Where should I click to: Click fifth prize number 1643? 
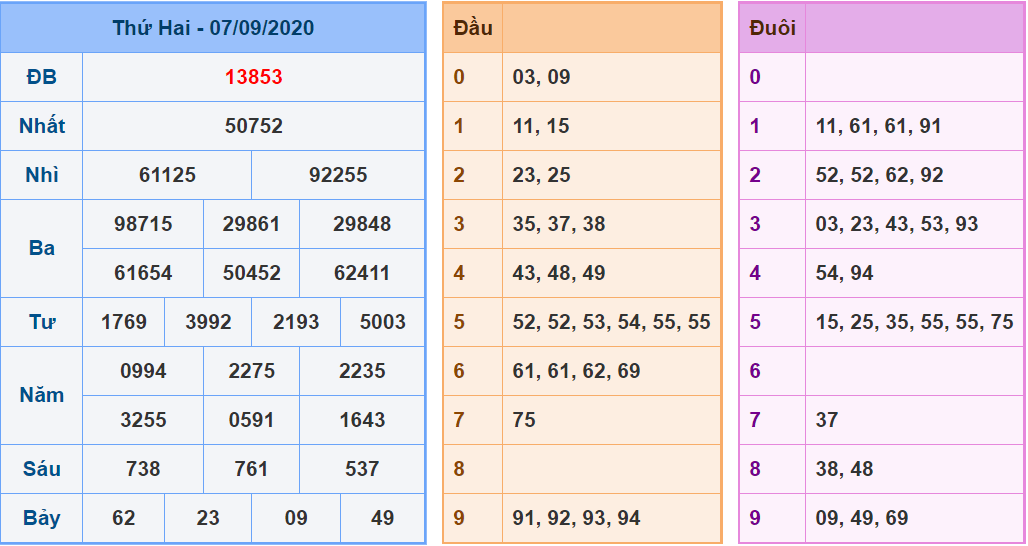pos(362,420)
